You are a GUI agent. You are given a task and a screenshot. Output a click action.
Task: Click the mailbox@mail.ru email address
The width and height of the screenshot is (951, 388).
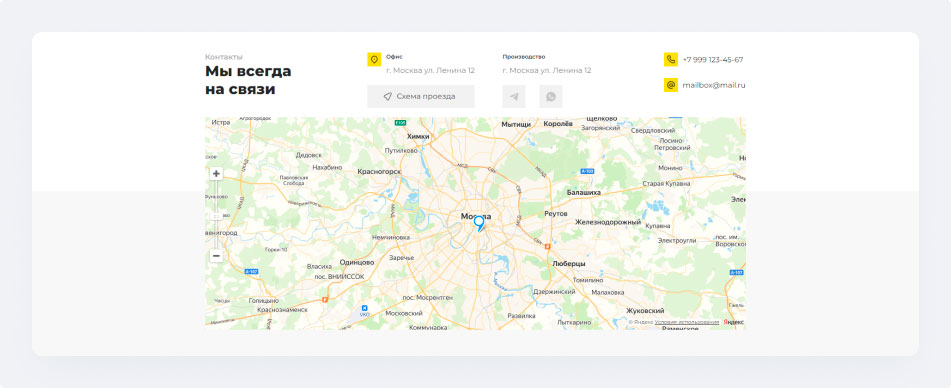click(x=714, y=85)
